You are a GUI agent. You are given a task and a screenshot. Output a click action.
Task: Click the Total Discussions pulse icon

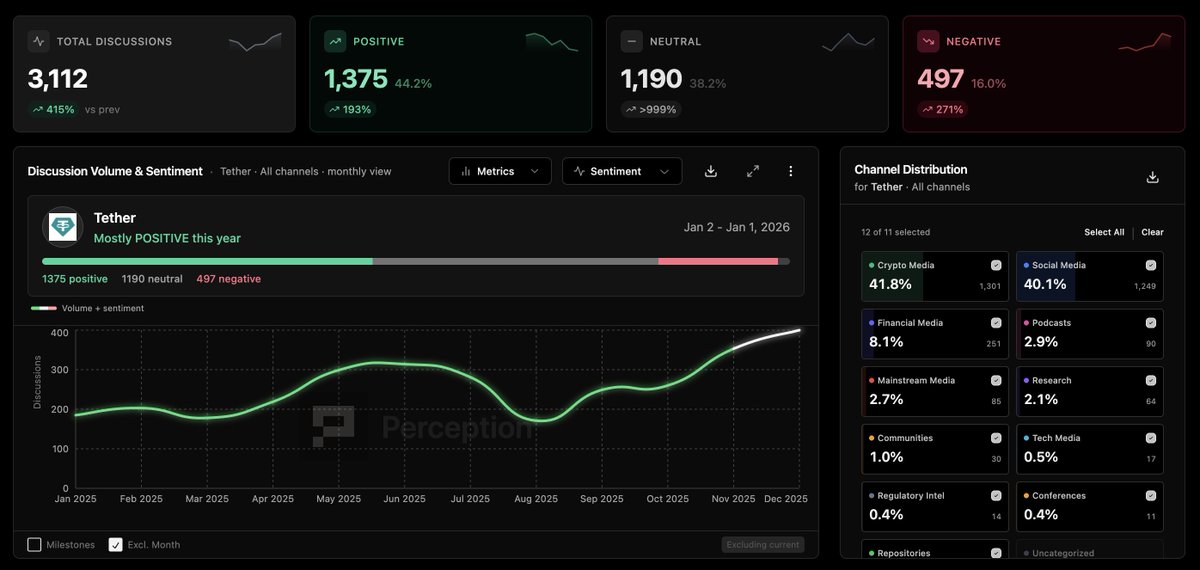coord(39,42)
